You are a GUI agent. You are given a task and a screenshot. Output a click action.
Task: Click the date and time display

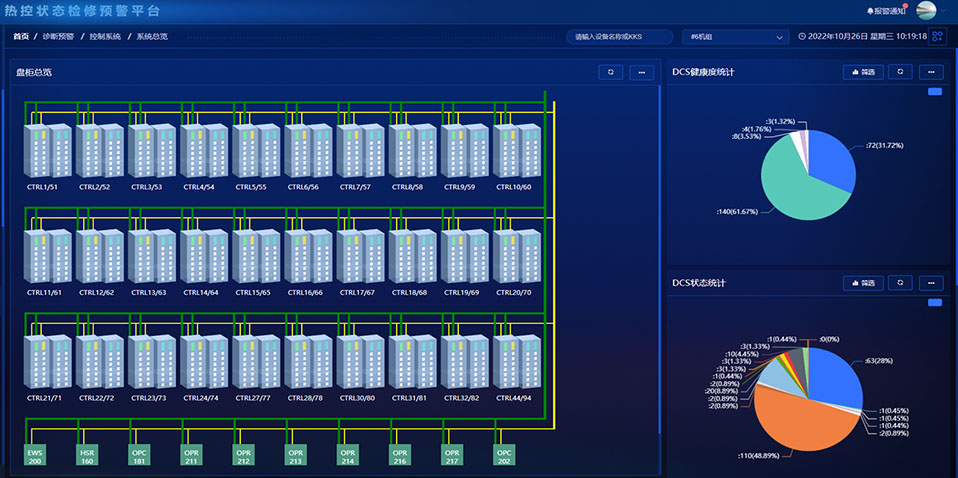coord(863,37)
